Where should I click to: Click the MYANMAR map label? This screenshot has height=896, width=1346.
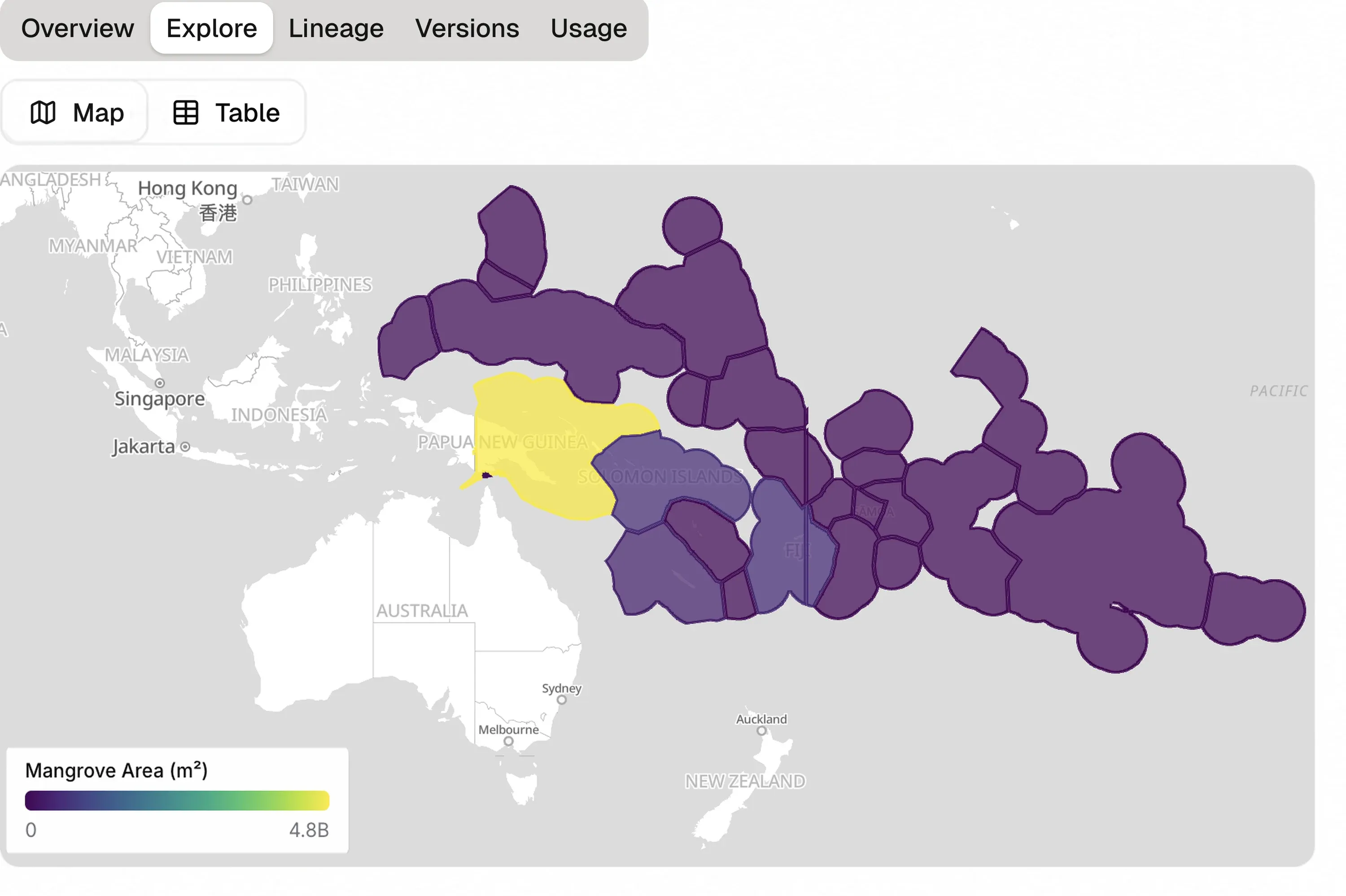coord(93,245)
